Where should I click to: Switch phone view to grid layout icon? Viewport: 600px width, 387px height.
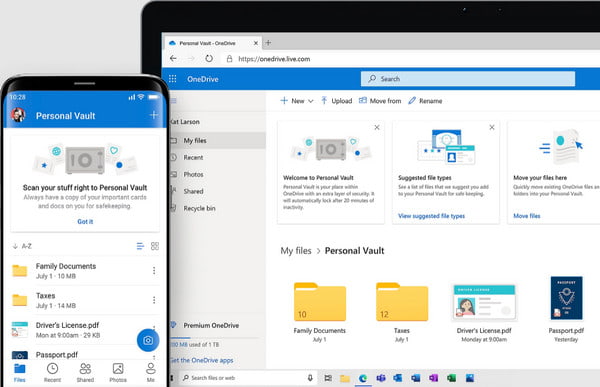tap(155, 246)
